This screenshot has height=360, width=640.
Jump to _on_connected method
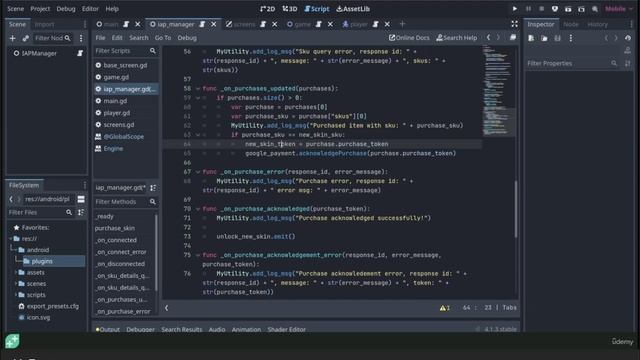(x=116, y=240)
